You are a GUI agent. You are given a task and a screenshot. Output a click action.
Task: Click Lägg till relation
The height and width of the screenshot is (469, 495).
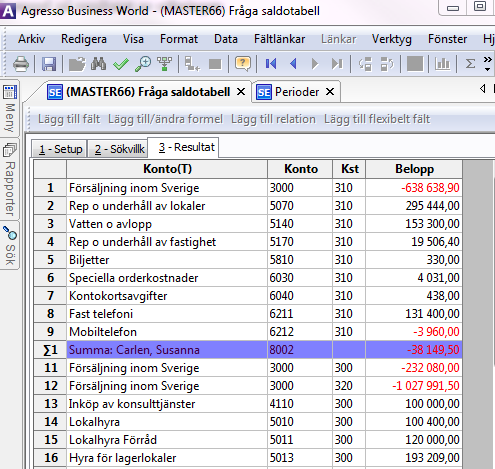273,119
